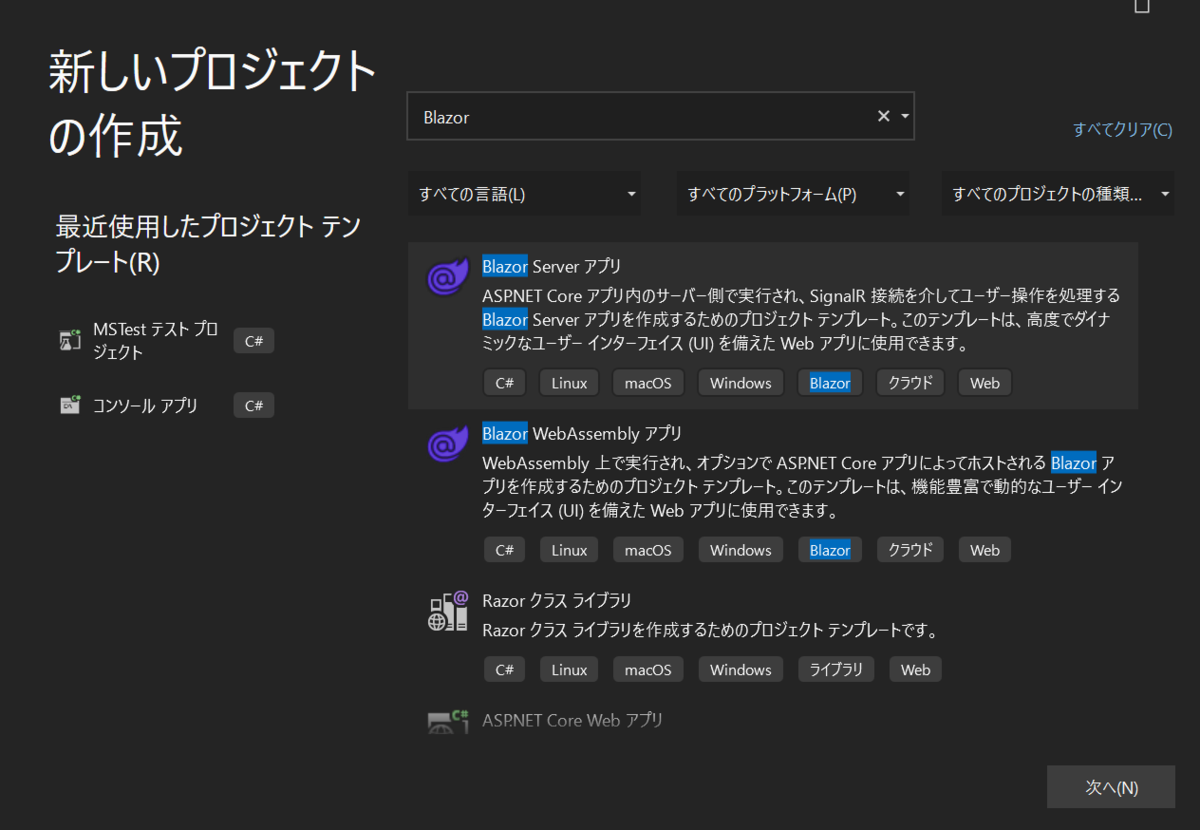Image resolution: width=1200 pixels, height=830 pixels.
Task: Click the Linux tag under Blazor WebAssembly
Action: (x=569, y=550)
